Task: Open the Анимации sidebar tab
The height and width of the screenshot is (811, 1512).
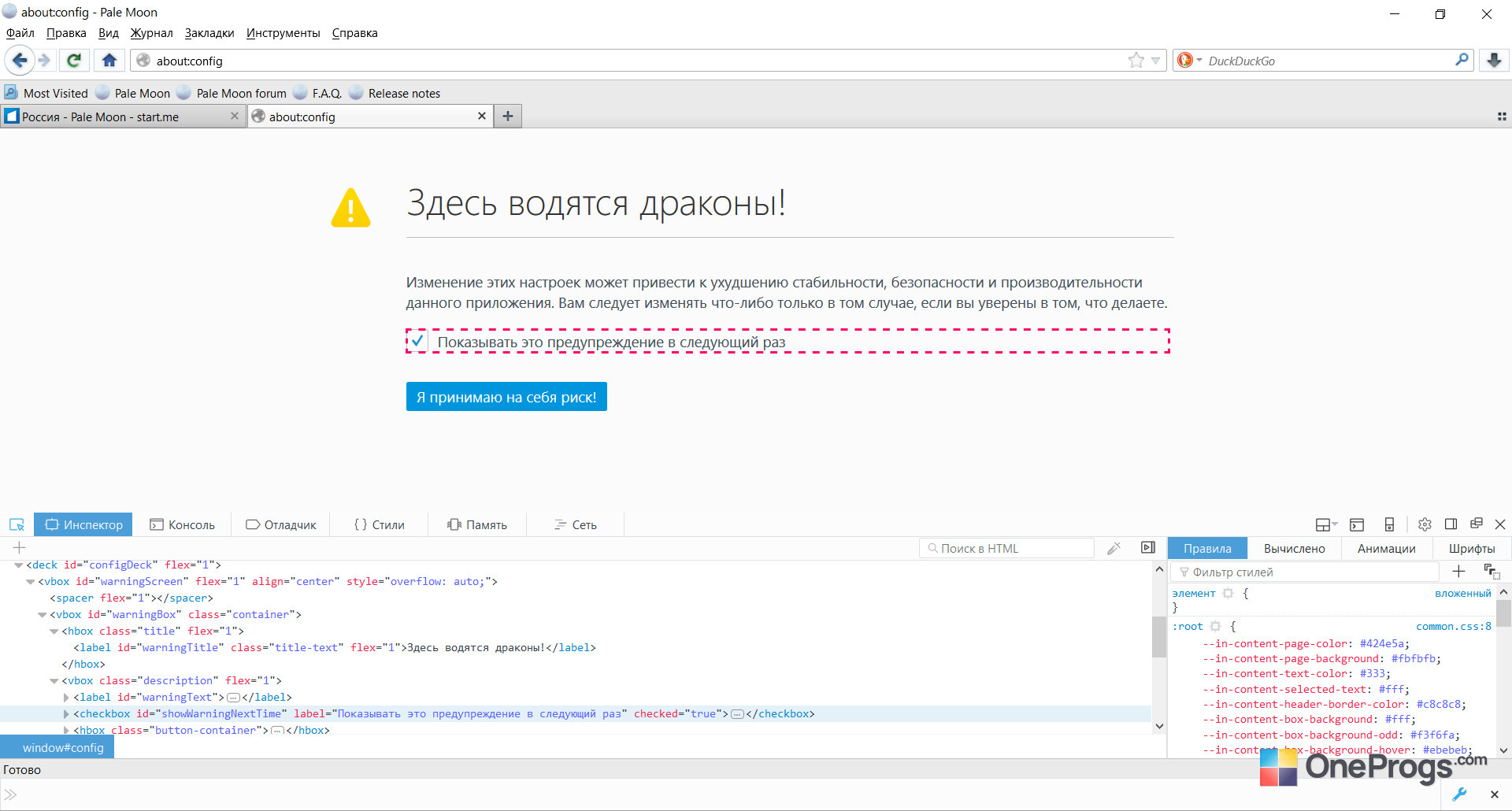Action: 1387,548
